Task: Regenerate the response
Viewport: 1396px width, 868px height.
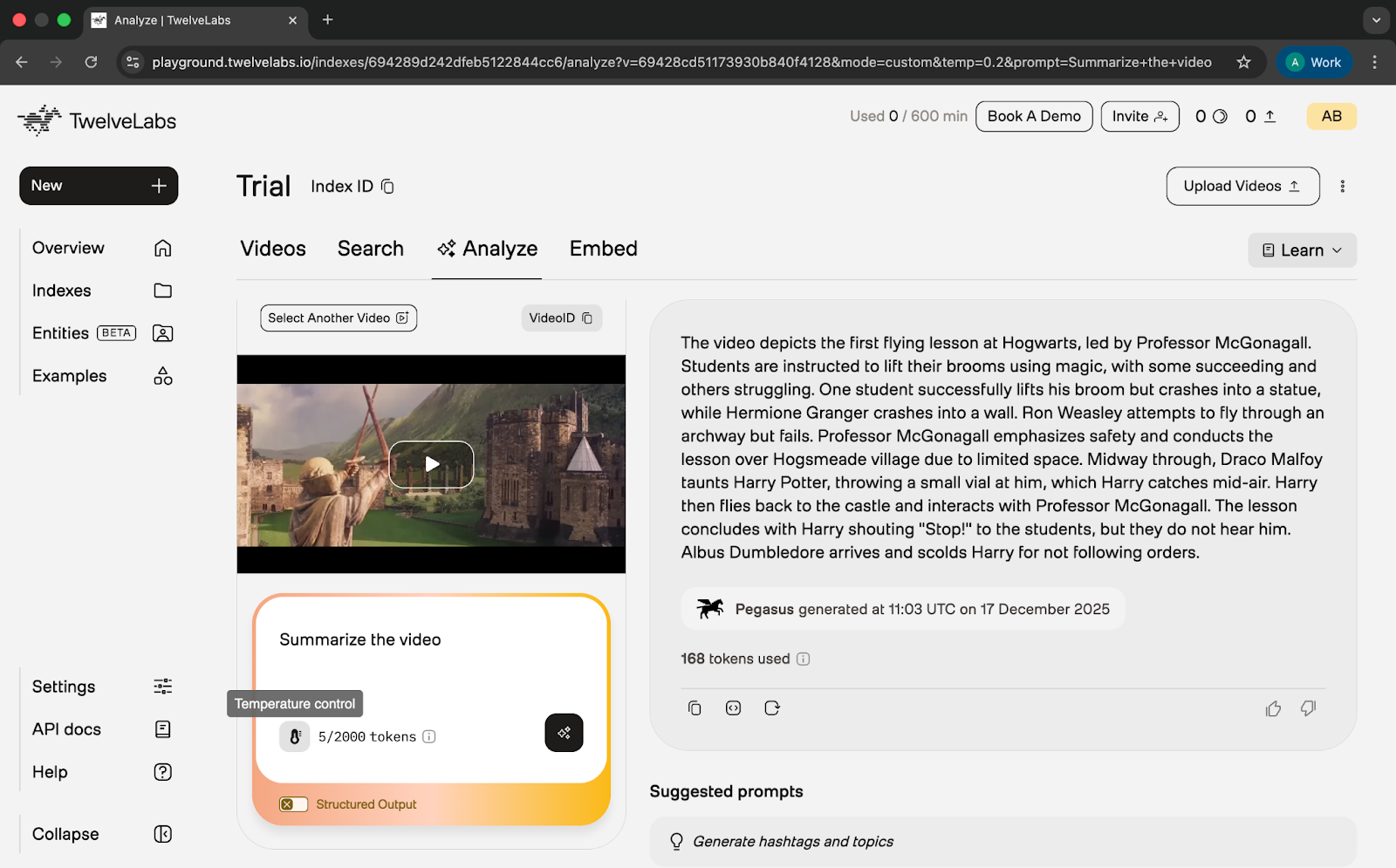Action: [772, 708]
